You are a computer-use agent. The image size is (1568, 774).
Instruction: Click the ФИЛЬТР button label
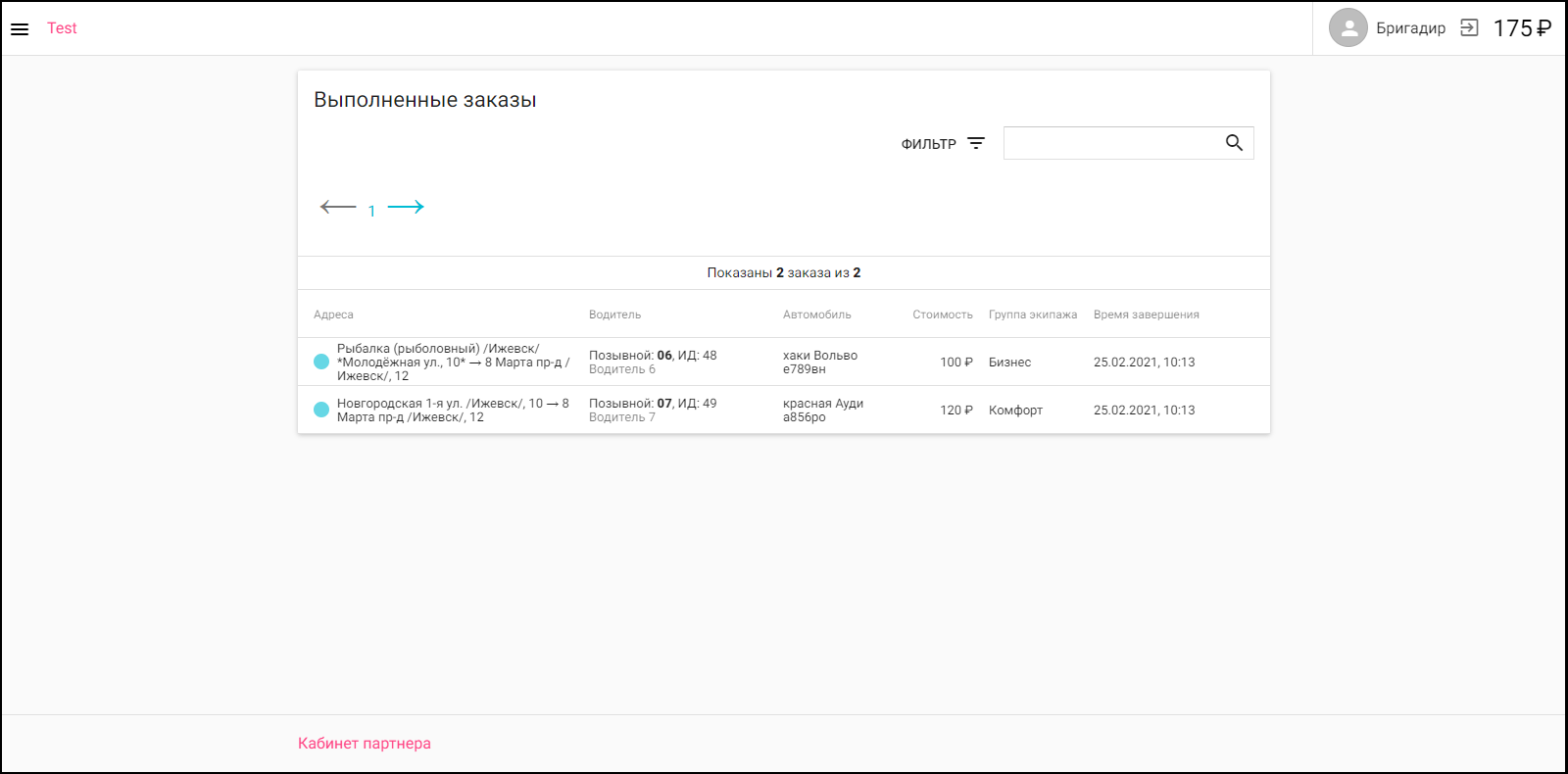[928, 144]
